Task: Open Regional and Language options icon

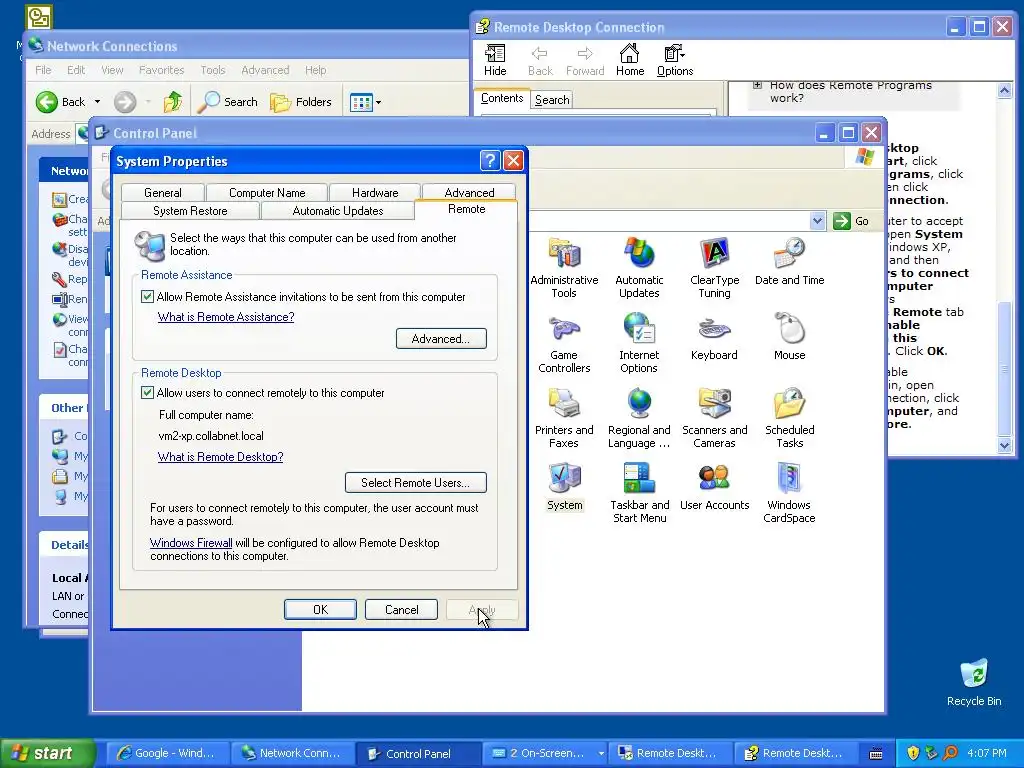Action: pos(639,418)
